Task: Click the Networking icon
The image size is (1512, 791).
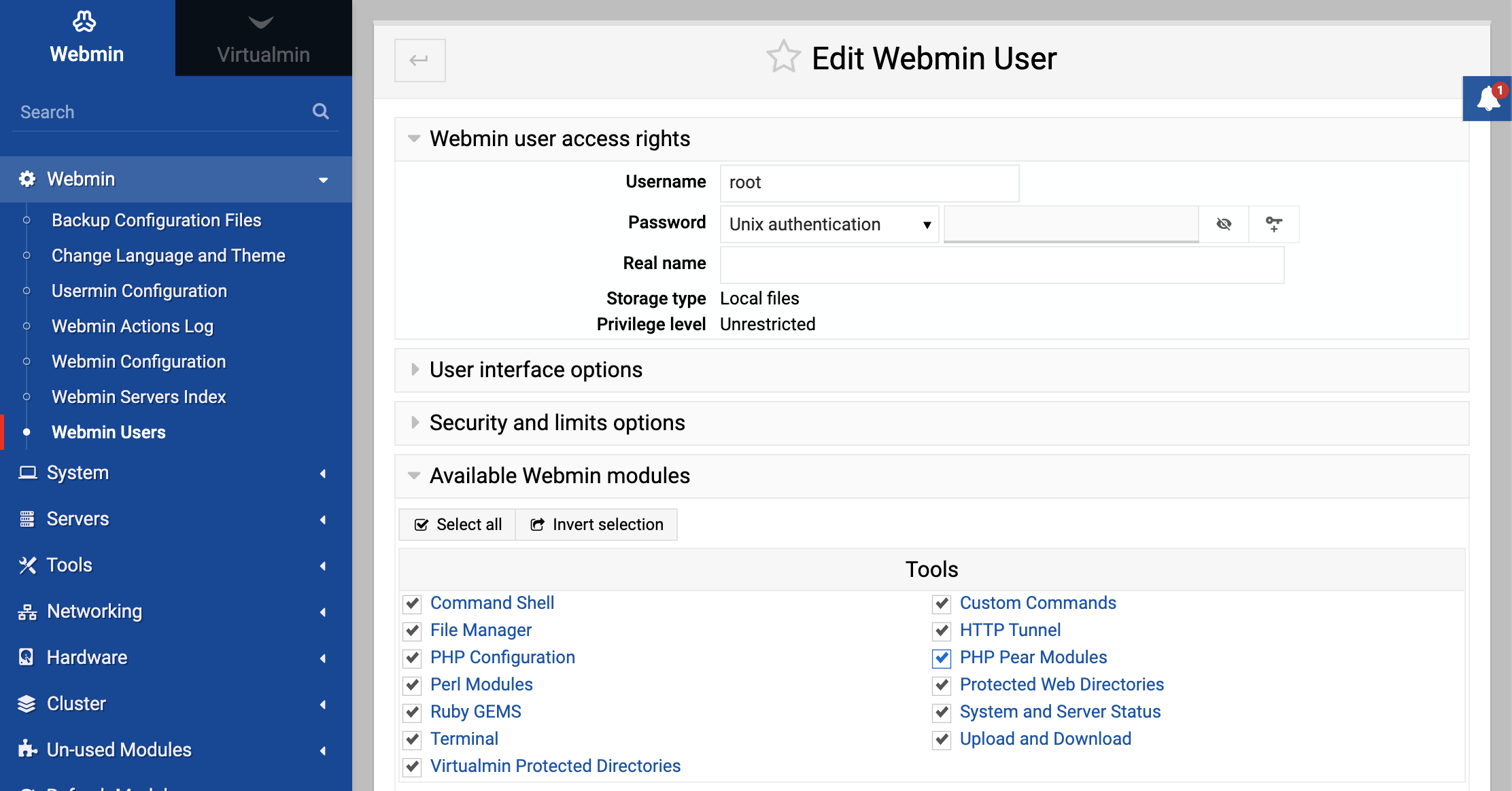Action: click(x=27, y=612)
